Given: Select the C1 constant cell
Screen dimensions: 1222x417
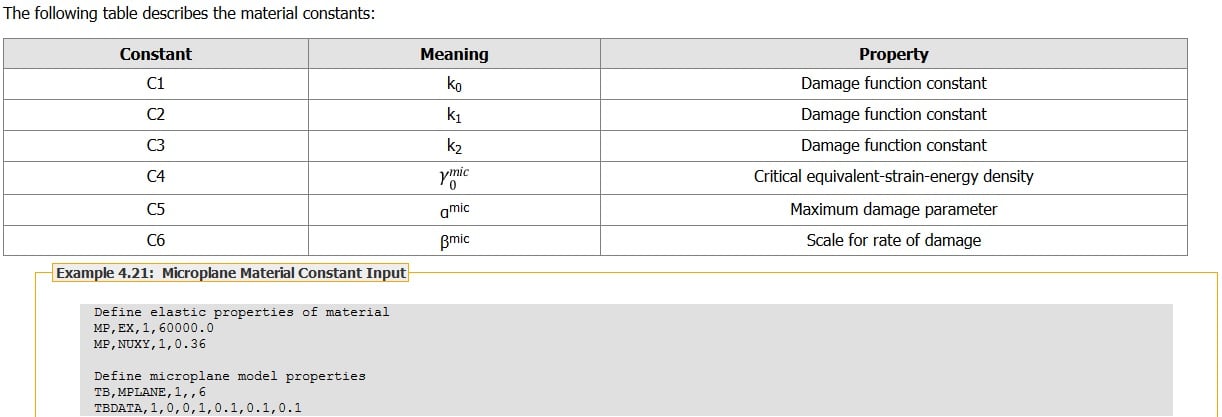Looking at the screenshot, I should pyautogui.click(x=155, y=84).
